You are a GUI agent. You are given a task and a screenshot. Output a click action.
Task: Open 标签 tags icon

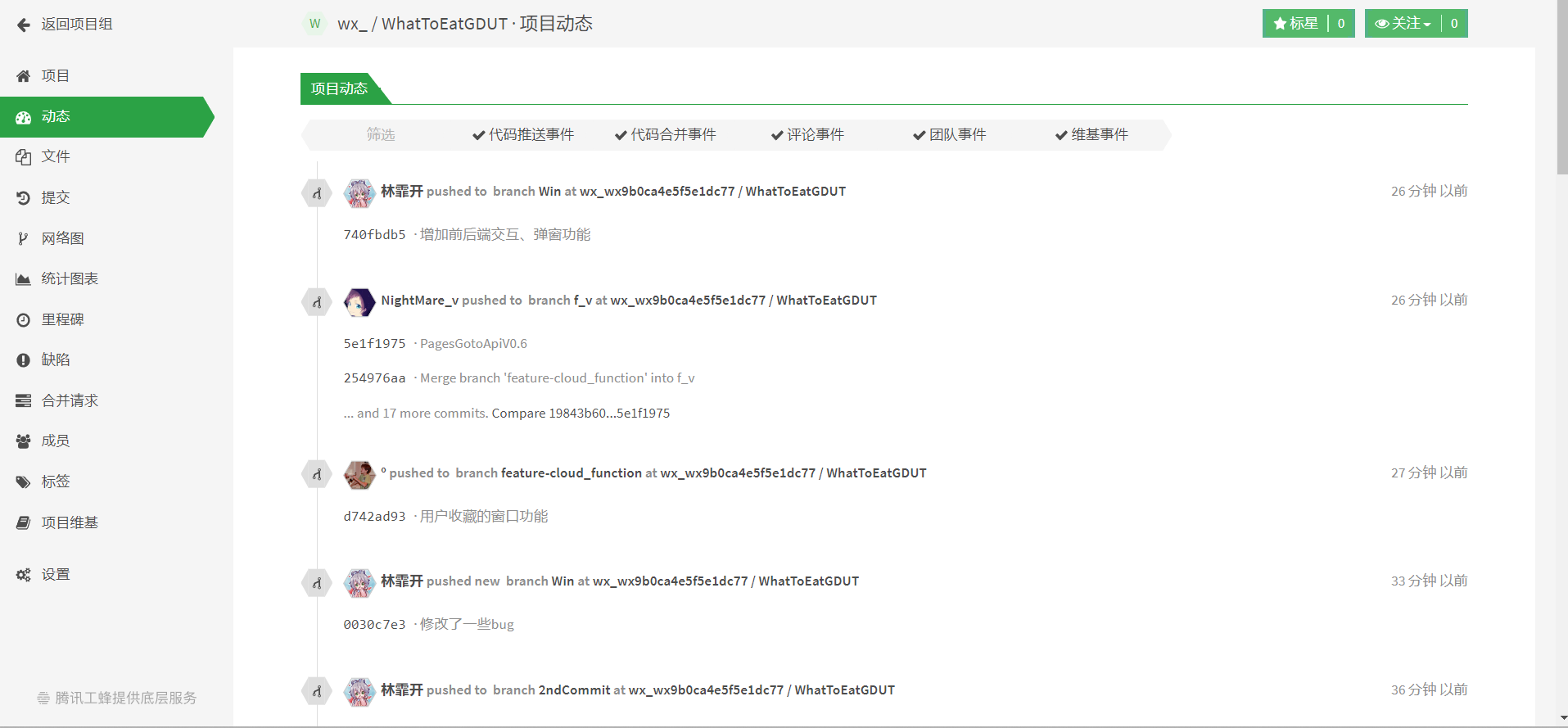click(24, 482)
